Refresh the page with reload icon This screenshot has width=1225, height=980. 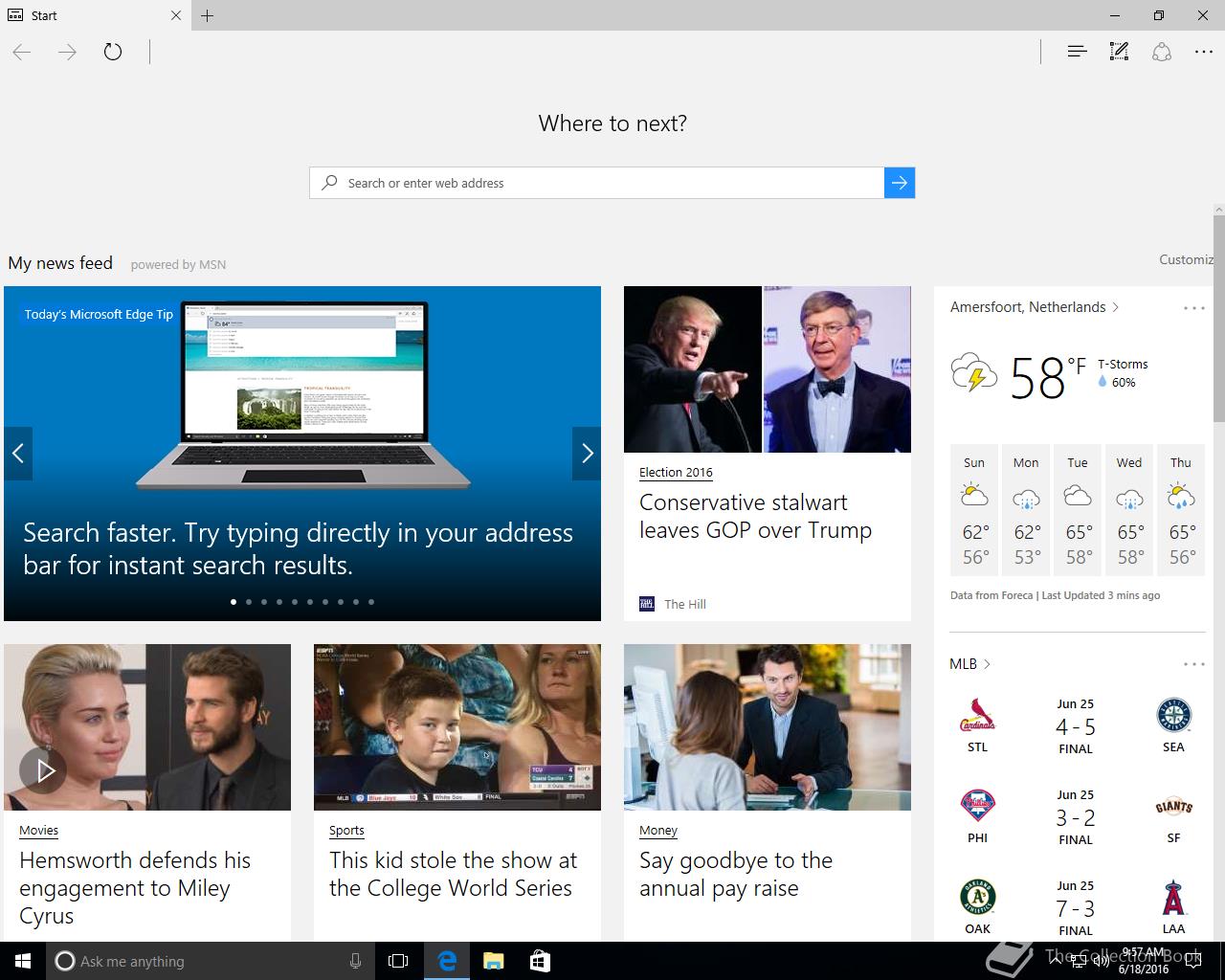113,52
